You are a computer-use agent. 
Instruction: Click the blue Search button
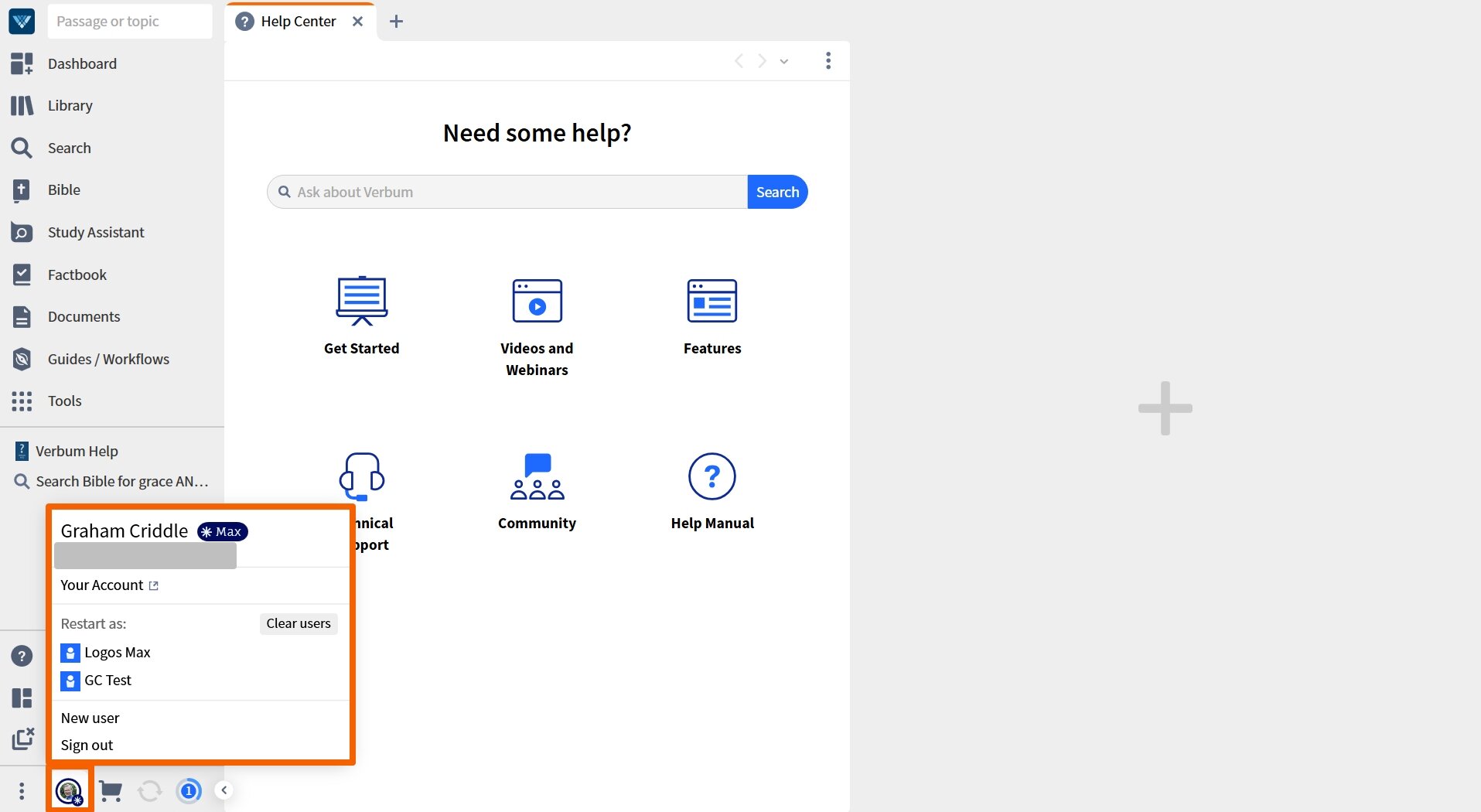[x=777, y=192]
